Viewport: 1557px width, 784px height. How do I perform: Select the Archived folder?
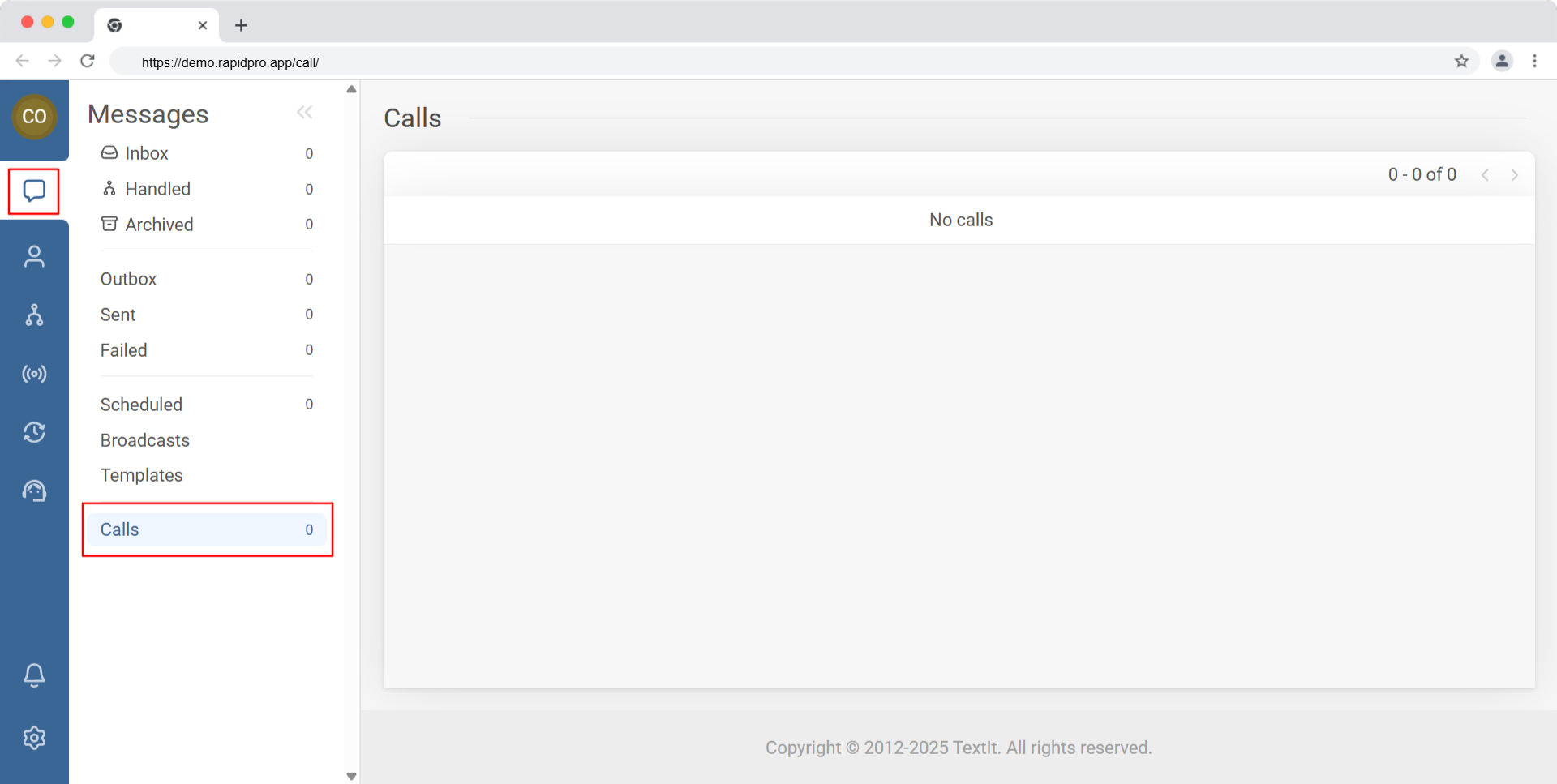point(159,225)
